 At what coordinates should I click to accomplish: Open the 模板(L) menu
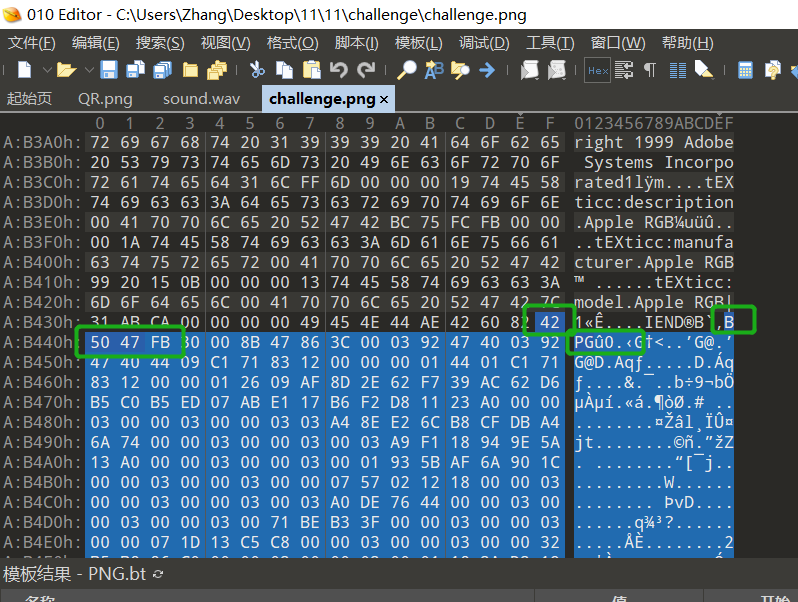[418, 43]
